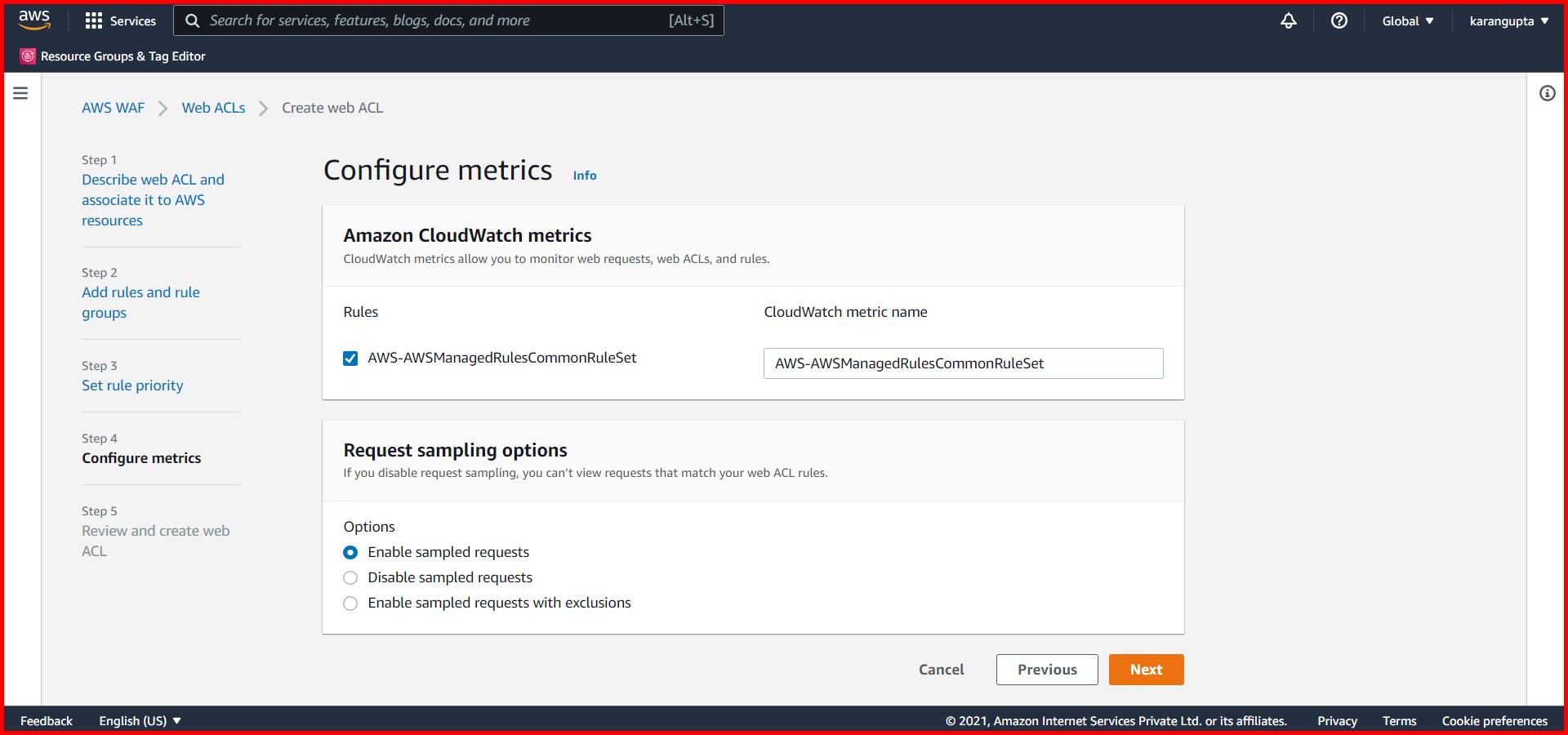Click the search magnifier in the search bar
Viewport: 1568px width, 735px height.
[x=193, y=20]
